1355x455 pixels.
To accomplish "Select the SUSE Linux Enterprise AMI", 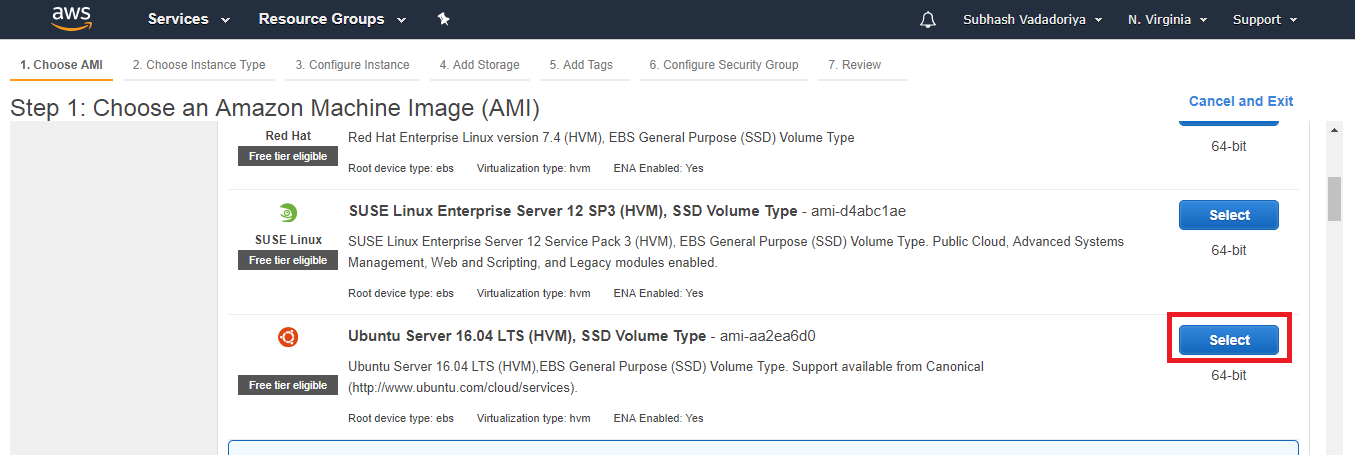I will [x=1229, y=215].
